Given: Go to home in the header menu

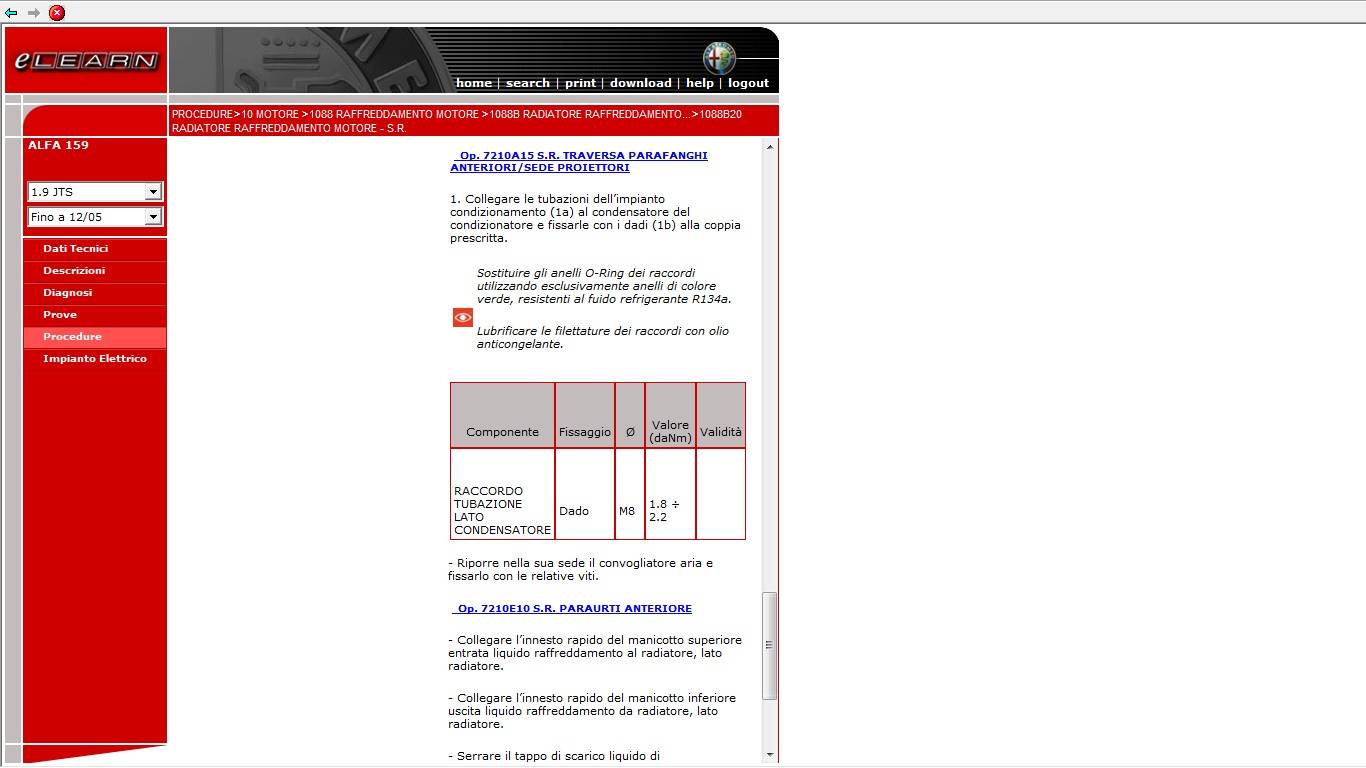Looking at the screenshot, I should point(474,83).
